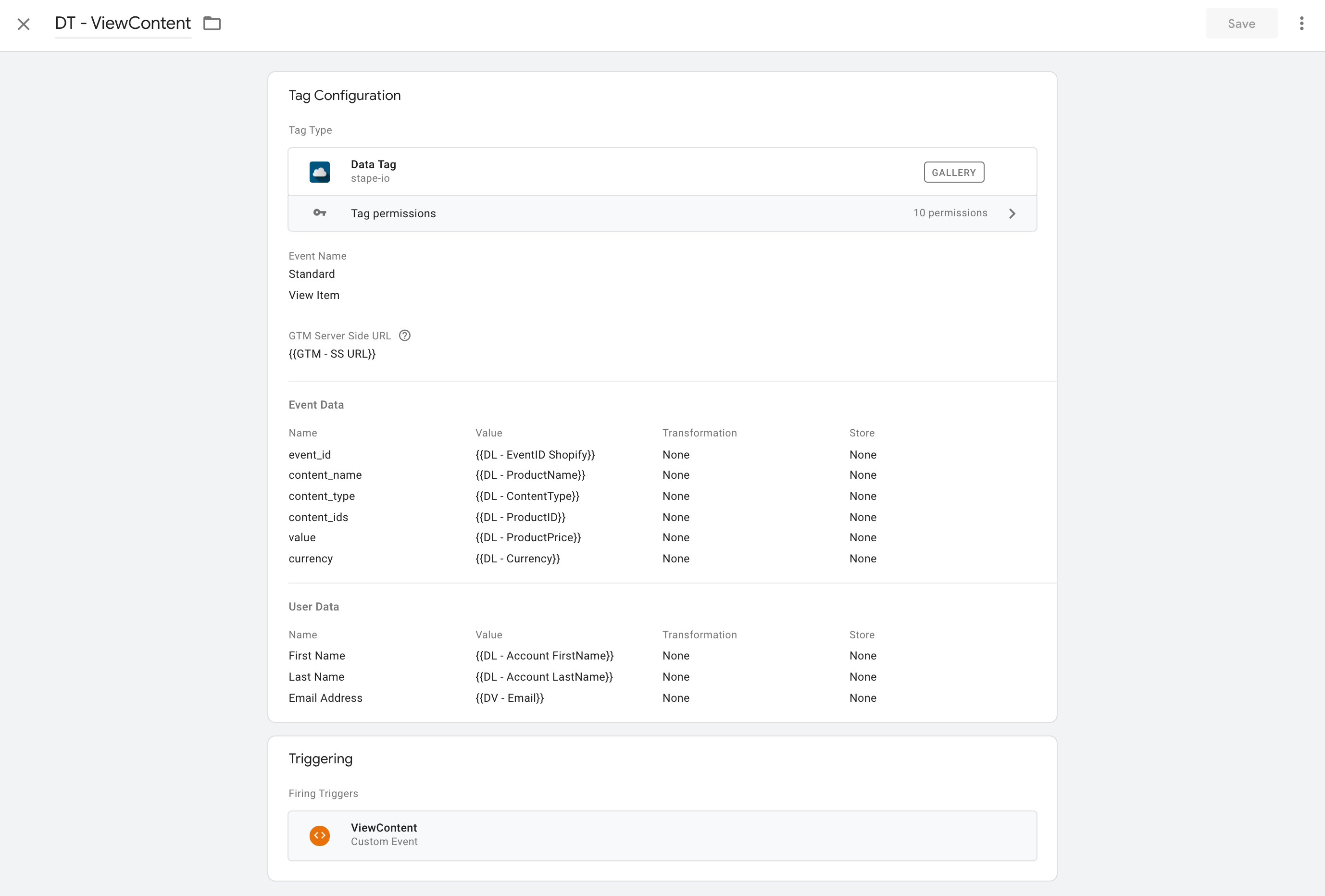Image resolution: width=1325 pixels, height=896 pixels.
Task: Open the ViewContent firing trigger
Action: click(662, 835)
